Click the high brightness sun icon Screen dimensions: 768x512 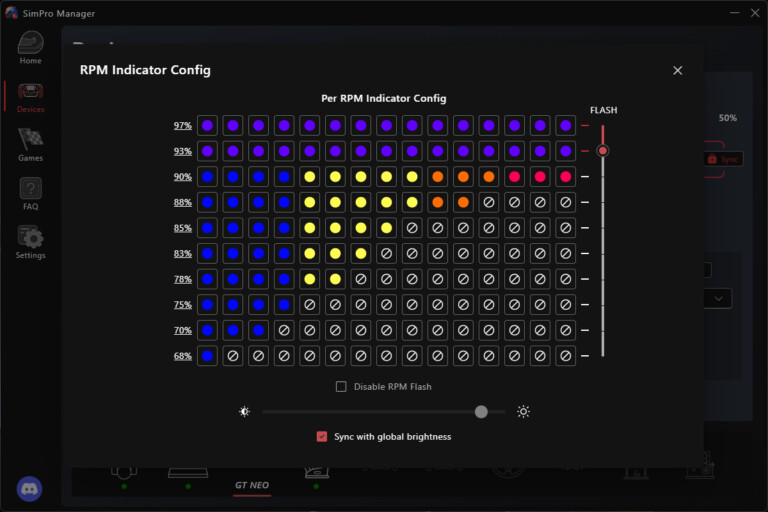[523, 411]
